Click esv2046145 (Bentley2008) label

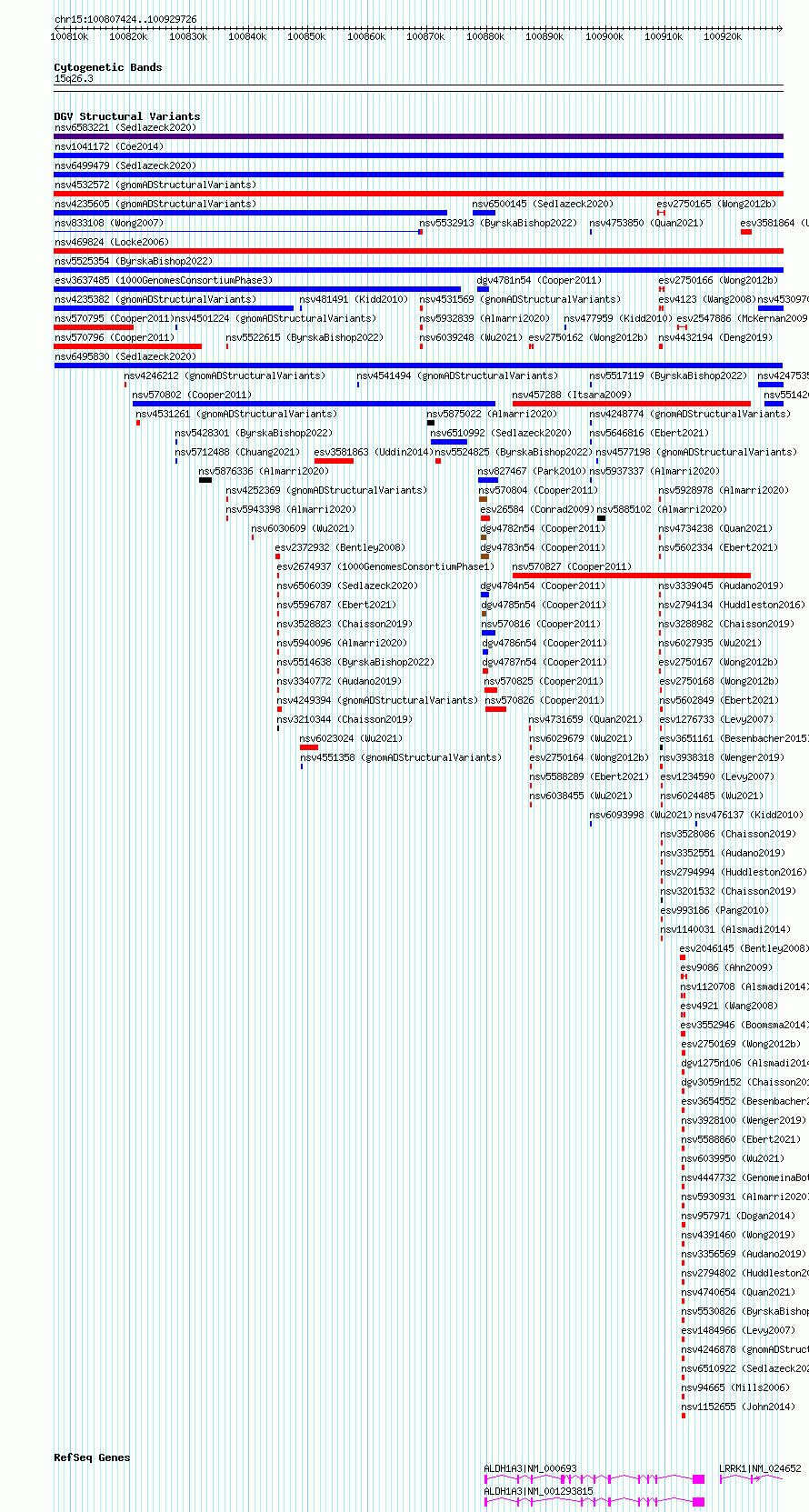click(744, 948)
